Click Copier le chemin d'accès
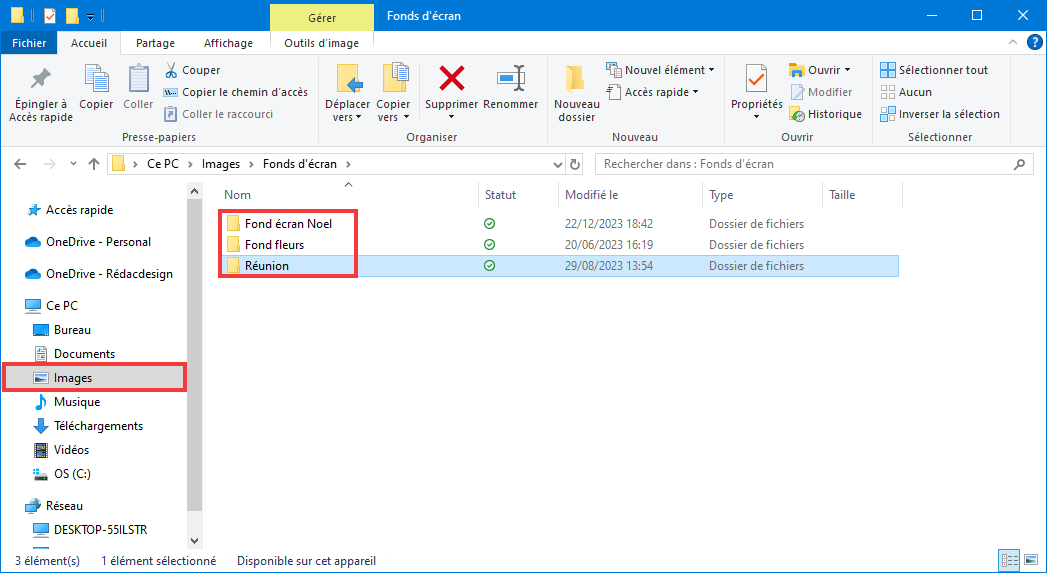Viewport: 1047px width, 573px height. [x=236, y=92]
